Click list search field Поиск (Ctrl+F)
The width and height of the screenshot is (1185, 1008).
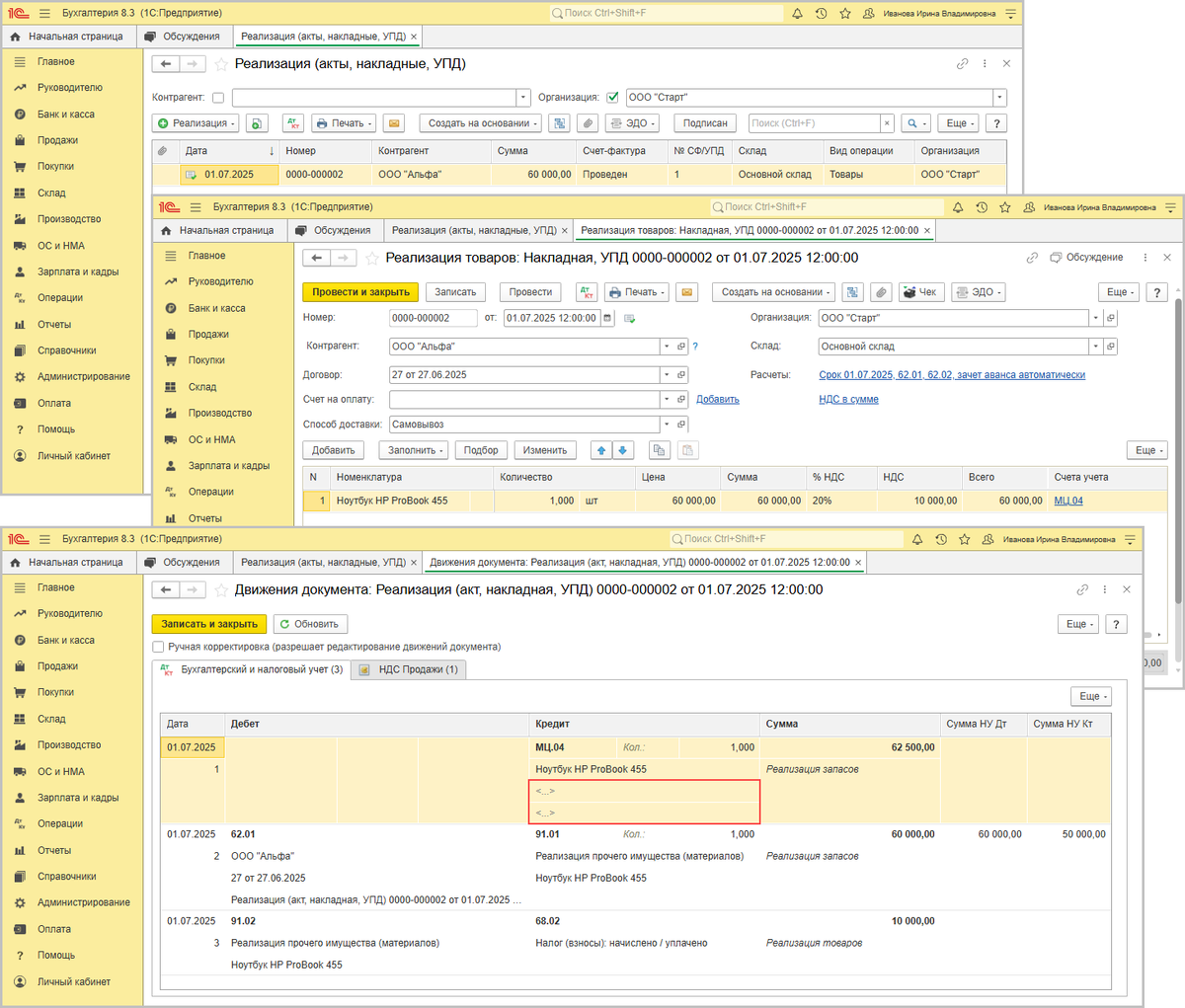[x=814, y=123]
